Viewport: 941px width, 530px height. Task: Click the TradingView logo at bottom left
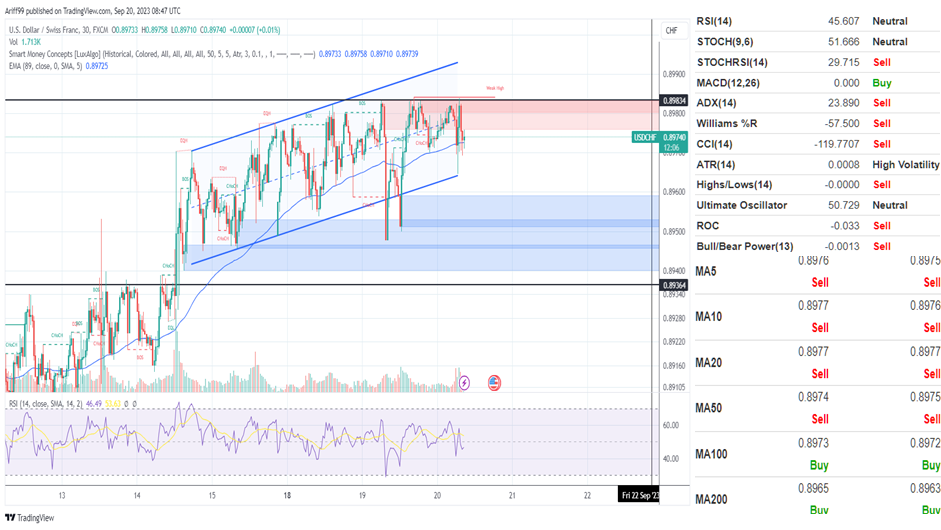point(30,518)
